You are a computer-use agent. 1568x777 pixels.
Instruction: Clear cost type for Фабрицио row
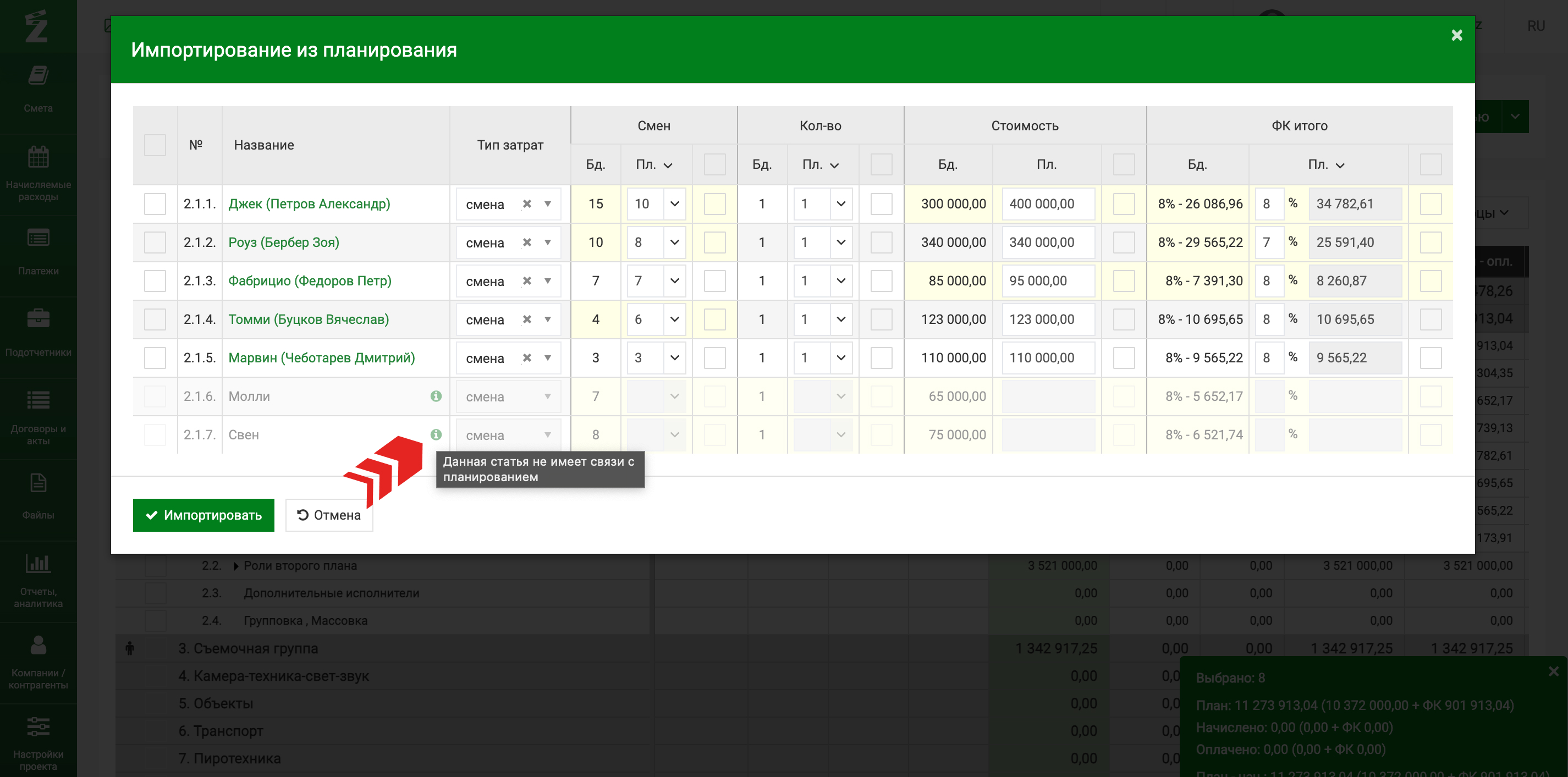527,280
